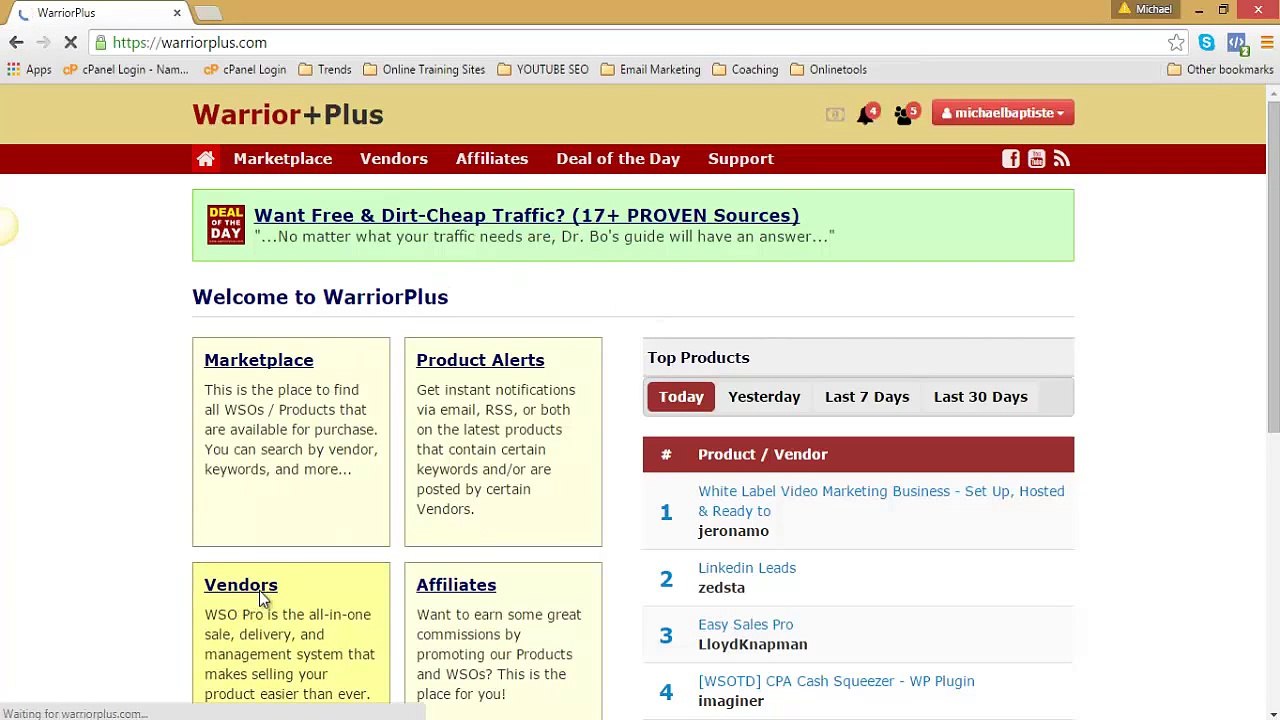Bookmark this page with the star icon
The image size is (1280, 720).
[x=1176, y=43]
